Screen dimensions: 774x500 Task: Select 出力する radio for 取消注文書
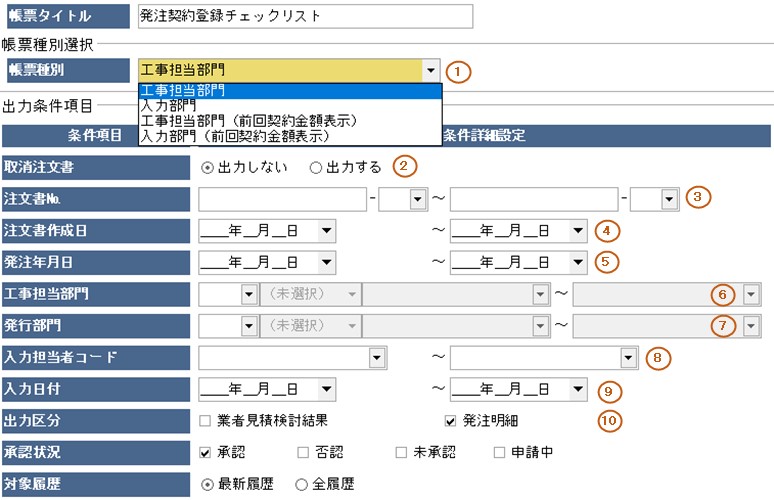pos(316,167)
